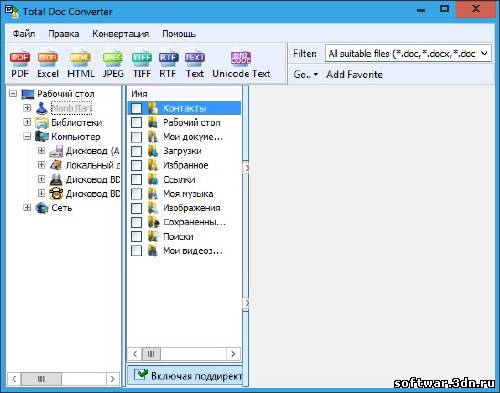Image resolution: width=500 pixels, height=393 pixels.
Task: Click file list scrollbar left arrow
Action: click(x=135, y=354)
